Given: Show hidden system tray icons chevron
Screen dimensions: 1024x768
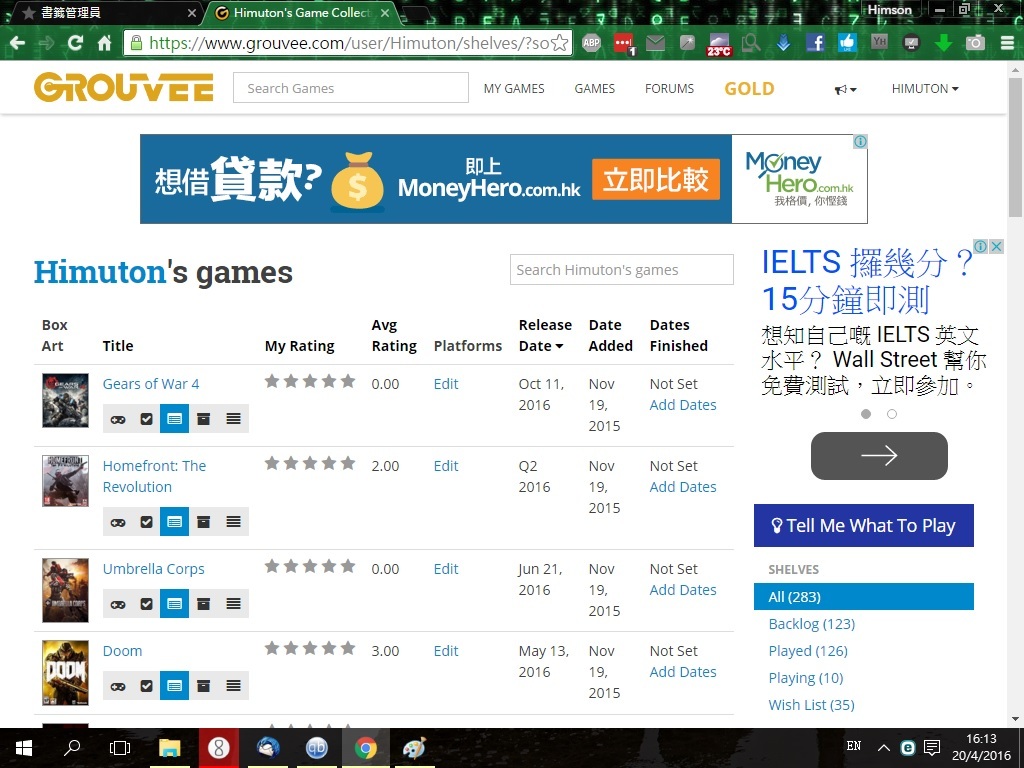Looking at the screenshot, I should pyautogui.click(x=884, y=747).
